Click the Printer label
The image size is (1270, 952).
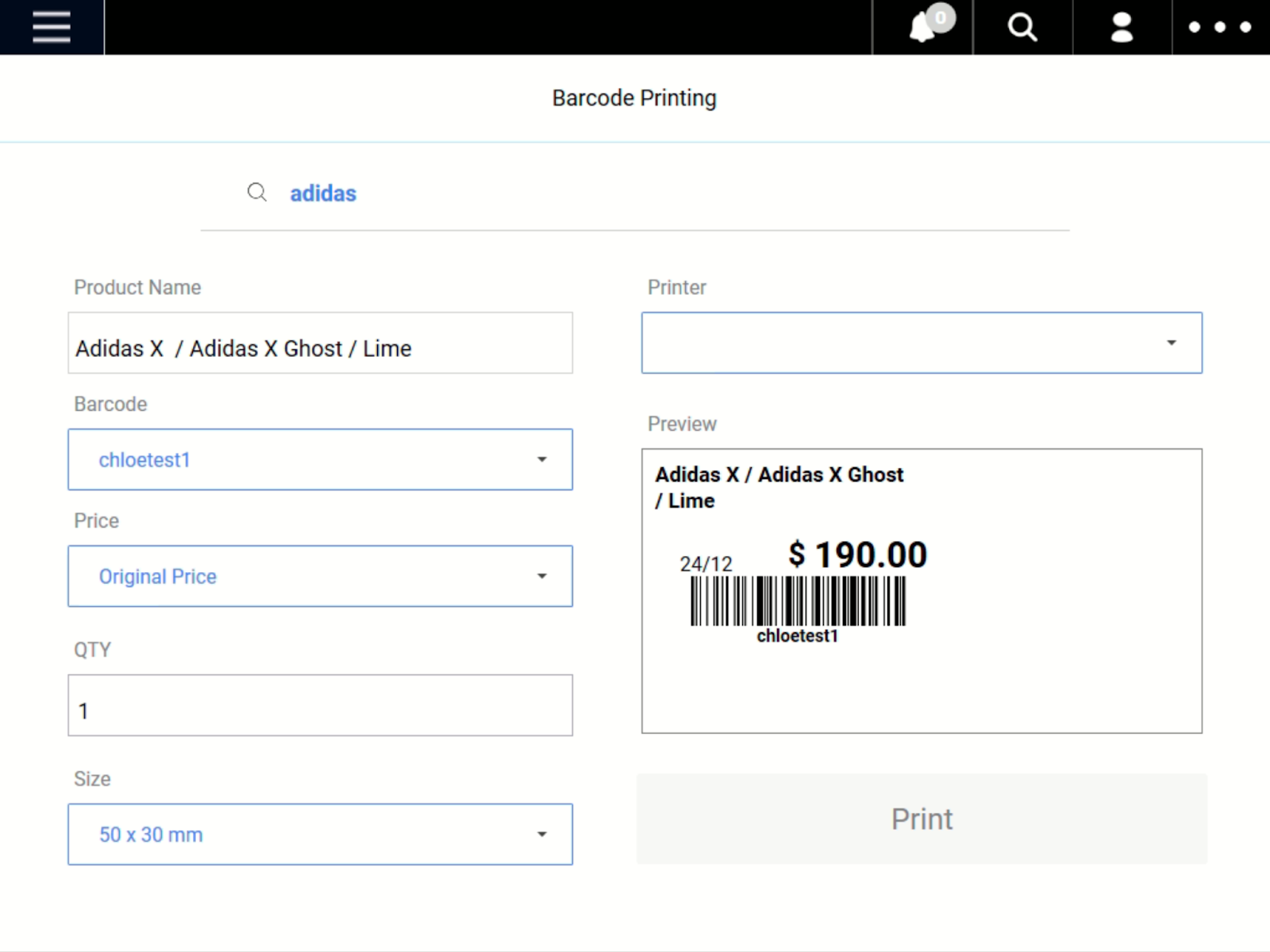click(x=676, y=287)
